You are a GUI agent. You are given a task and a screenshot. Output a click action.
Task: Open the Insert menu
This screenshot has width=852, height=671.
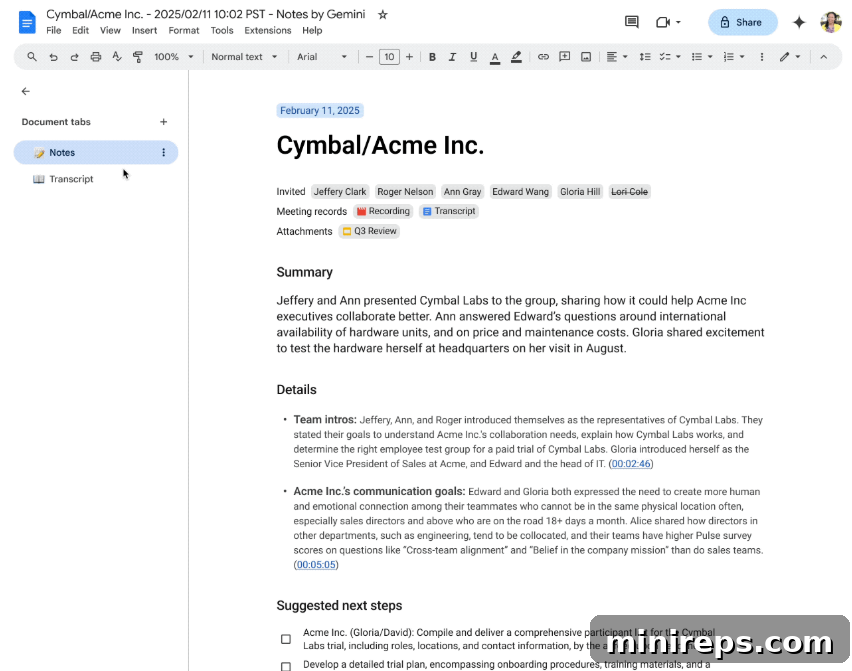[x=145, y=30]
